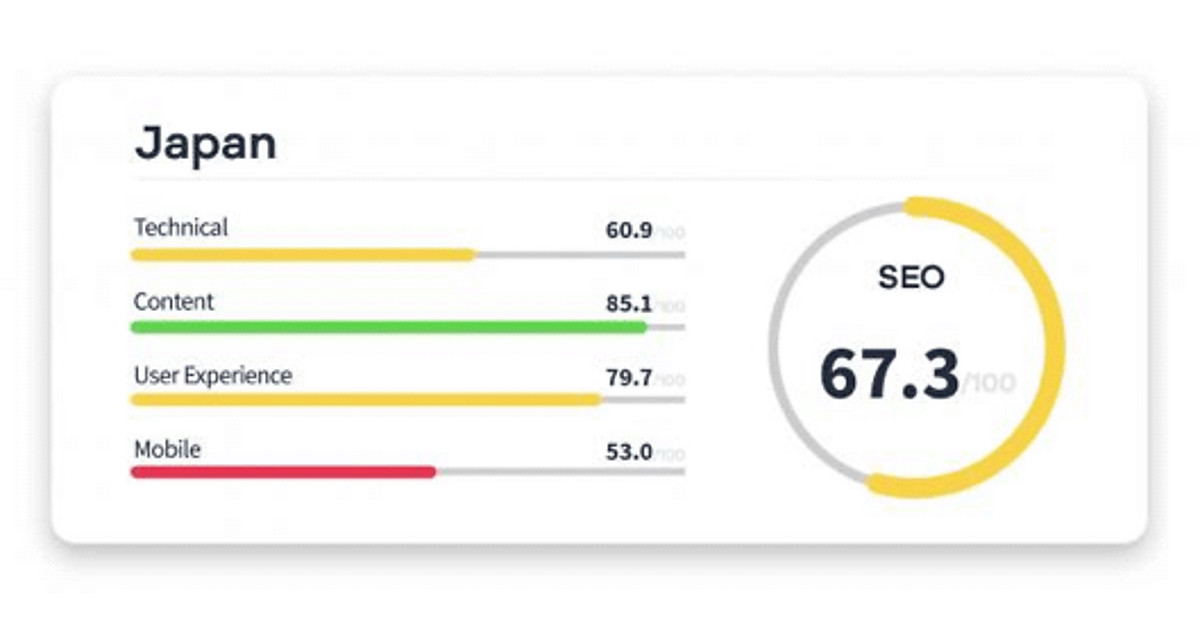The width and height of the screenshot is (1200, 630).
Task: Click the faint /100 beside 67.3
Action: coord(988,384)
